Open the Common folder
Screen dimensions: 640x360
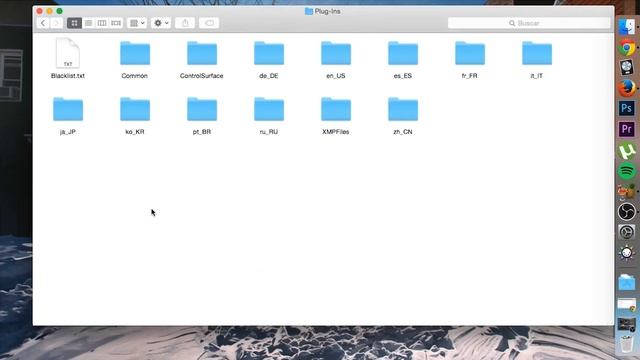point(135,53)
